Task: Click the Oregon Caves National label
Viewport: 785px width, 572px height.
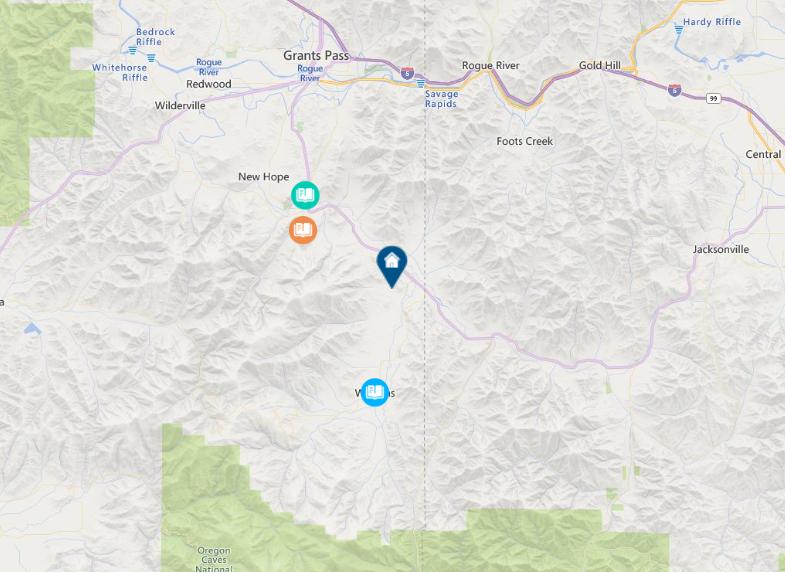Action: click(x=214, y=559)
